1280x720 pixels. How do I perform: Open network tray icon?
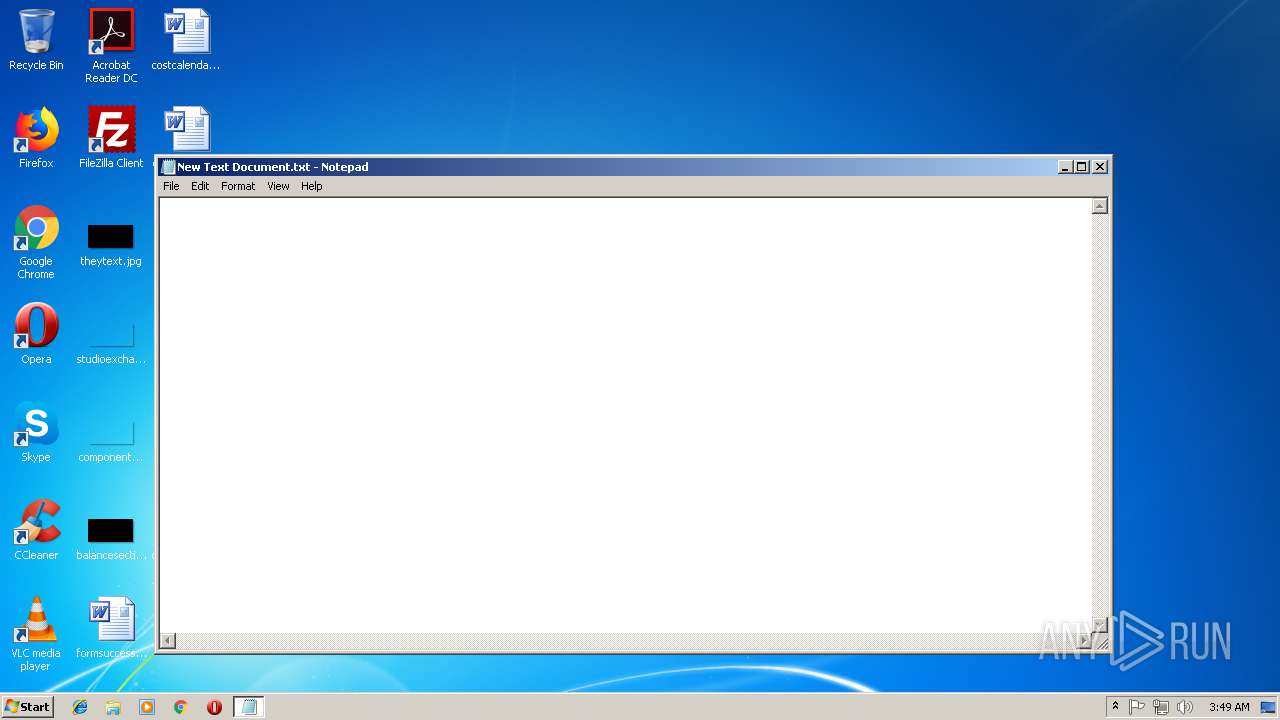pos(1161,707)
